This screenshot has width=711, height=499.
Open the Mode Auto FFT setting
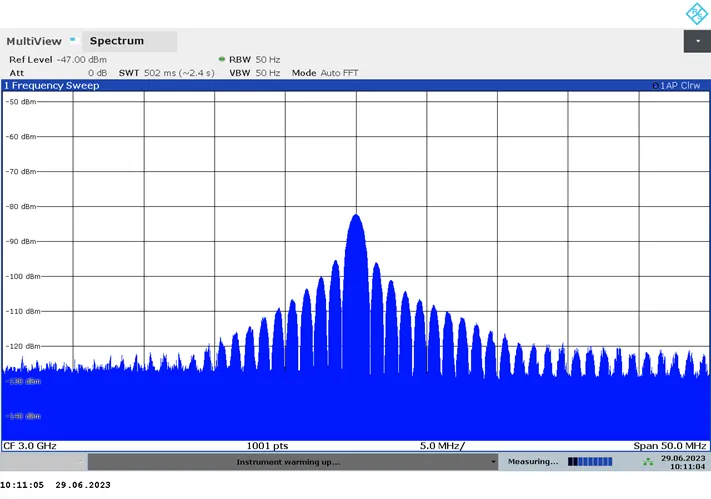(x=324, y=73)
